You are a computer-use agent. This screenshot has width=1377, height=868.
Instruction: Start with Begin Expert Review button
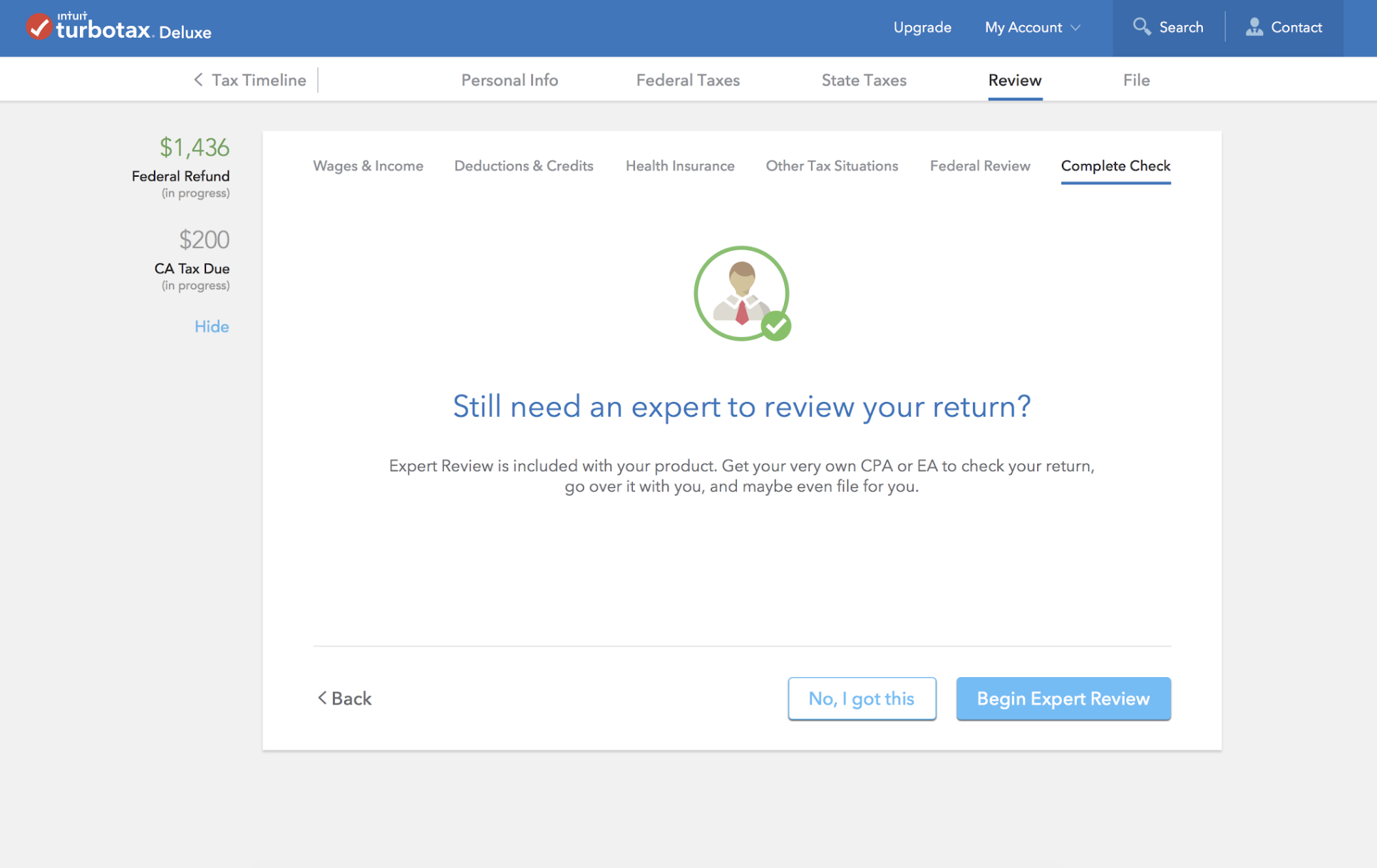coord(1063,698)
